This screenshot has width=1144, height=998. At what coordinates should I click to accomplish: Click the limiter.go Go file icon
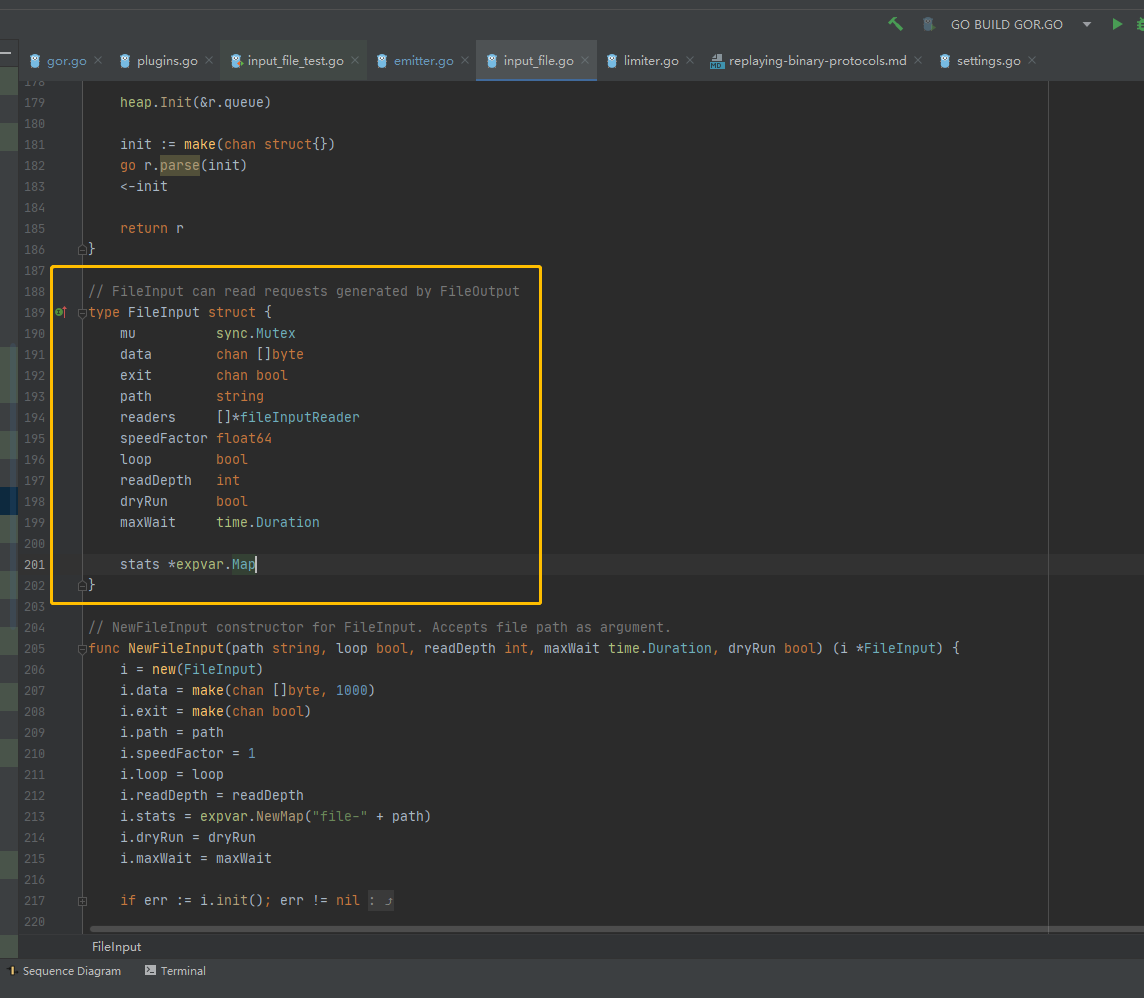(611, 61)
